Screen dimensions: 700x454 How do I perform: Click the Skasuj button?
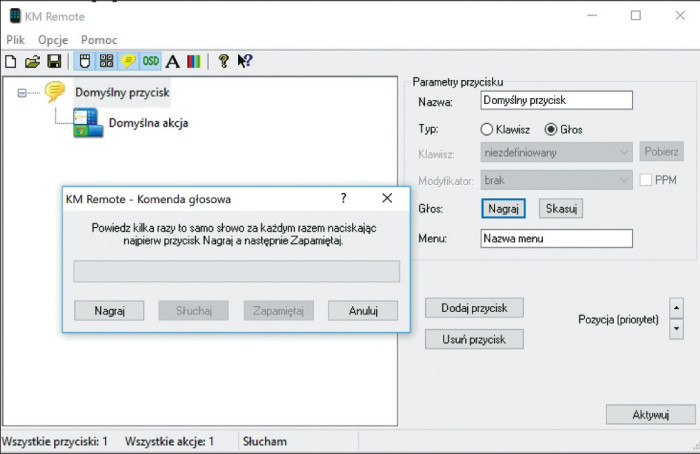click(561, 208)
